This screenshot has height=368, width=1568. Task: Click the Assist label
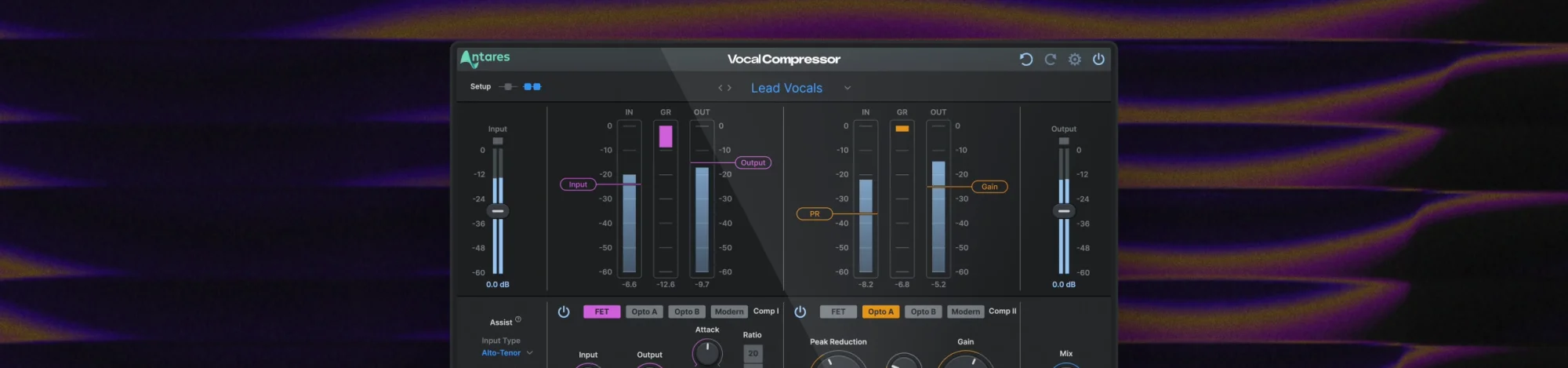501,322
